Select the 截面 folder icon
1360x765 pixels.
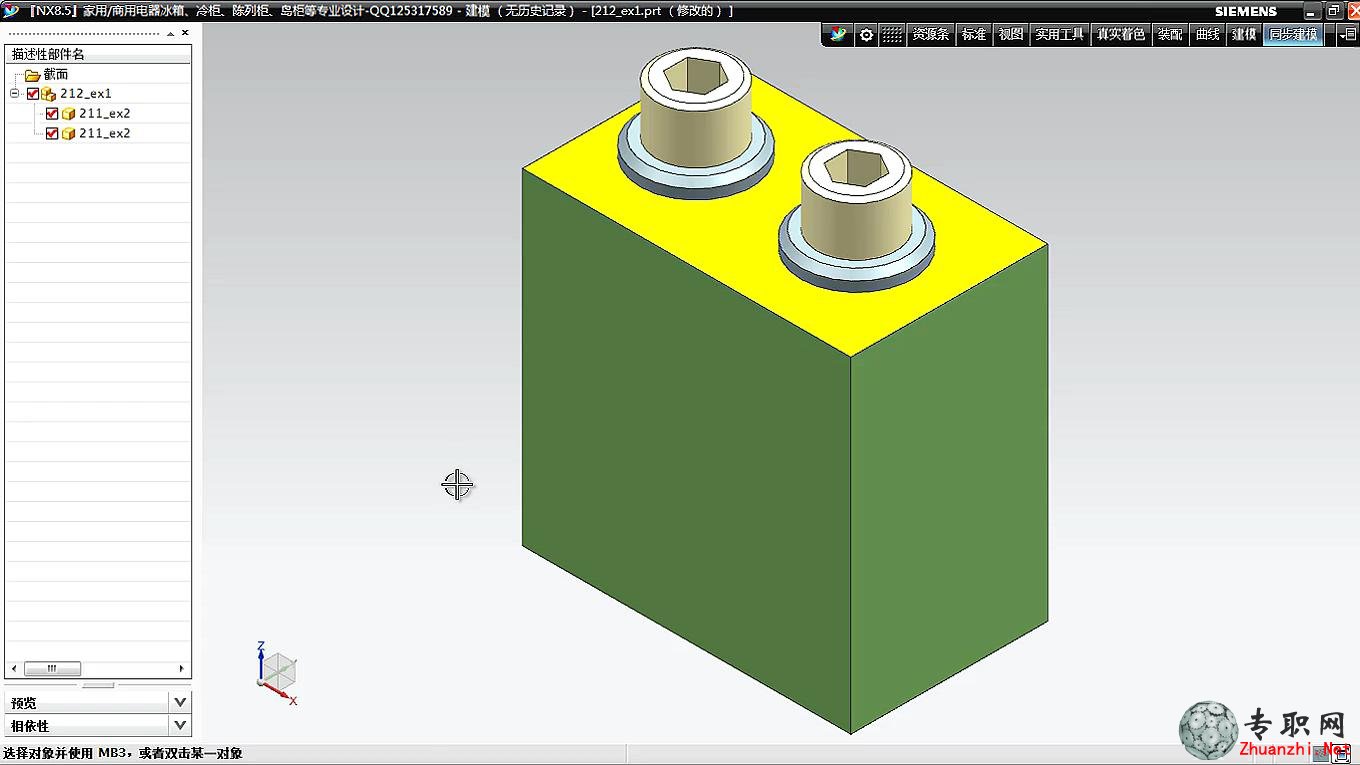(32, 75)
